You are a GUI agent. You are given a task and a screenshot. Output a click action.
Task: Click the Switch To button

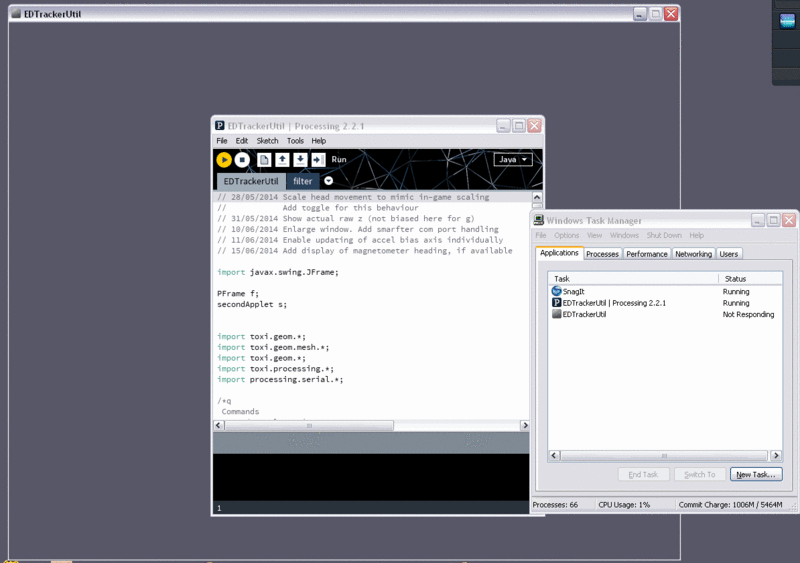click(x=699, y=474)
